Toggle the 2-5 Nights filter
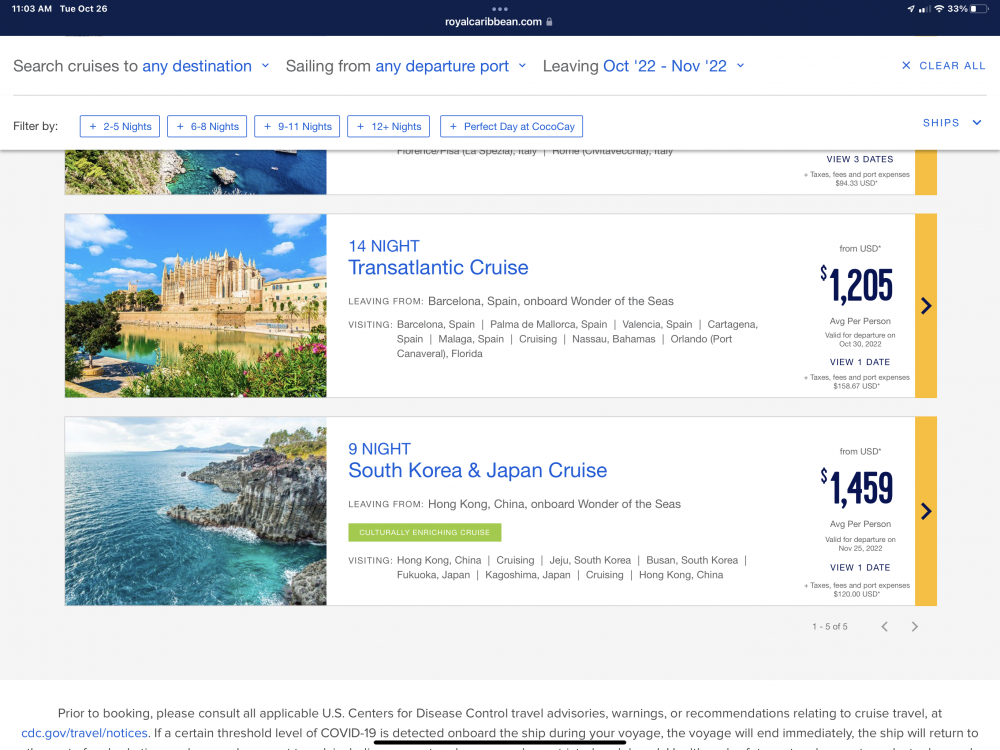 [x=119, y=127]
